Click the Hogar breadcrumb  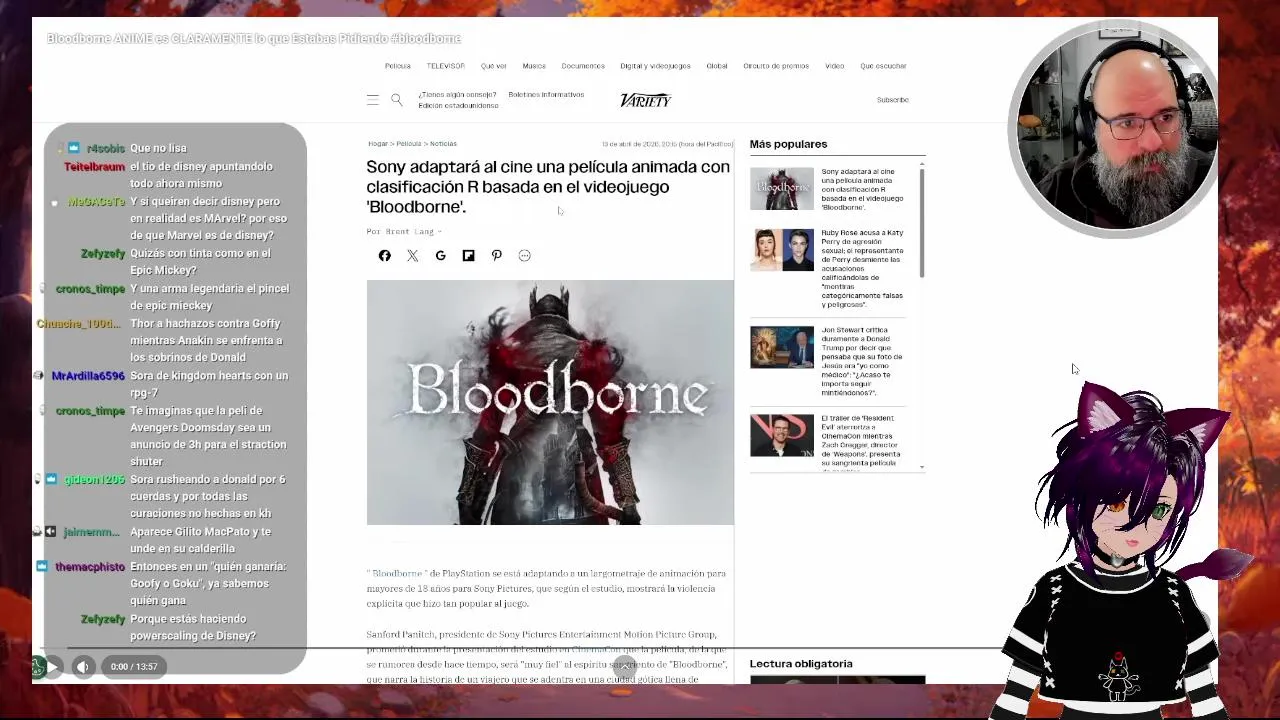[378, 144]
